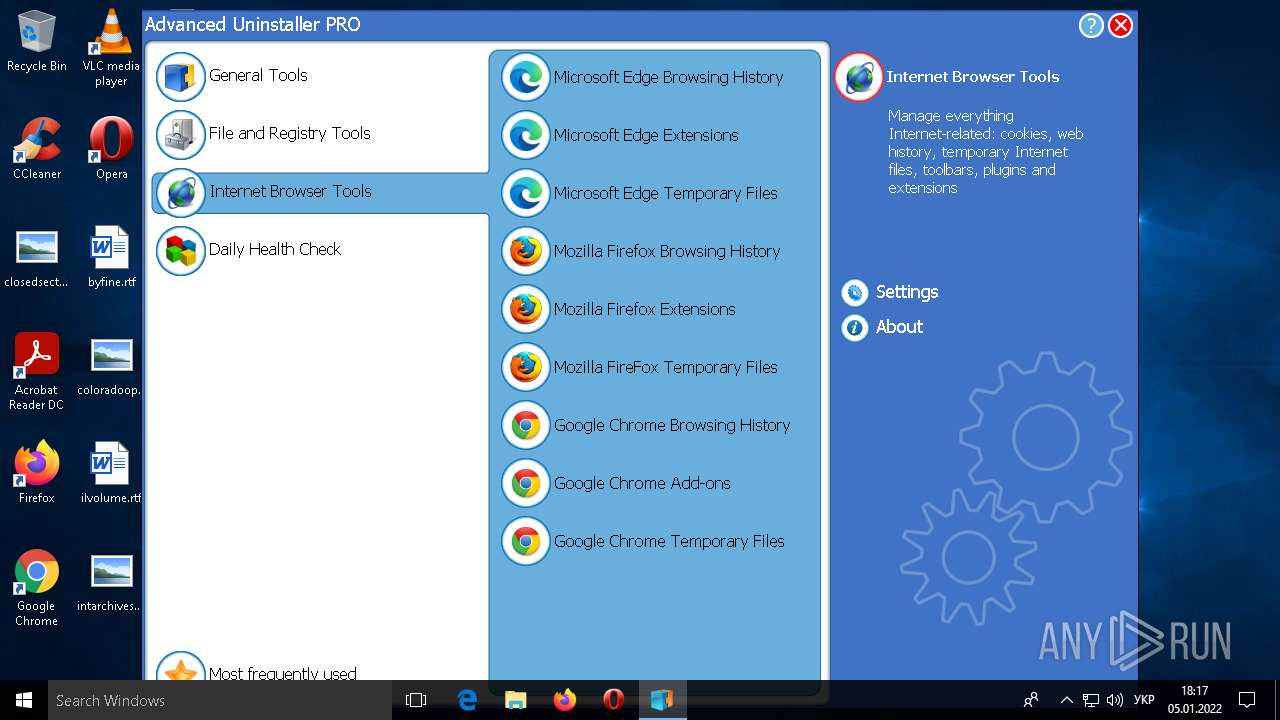Click Firefox icon for Temporary Files
The width and height of the screenshot is (1280, 720).
click(x=525, y=367)
